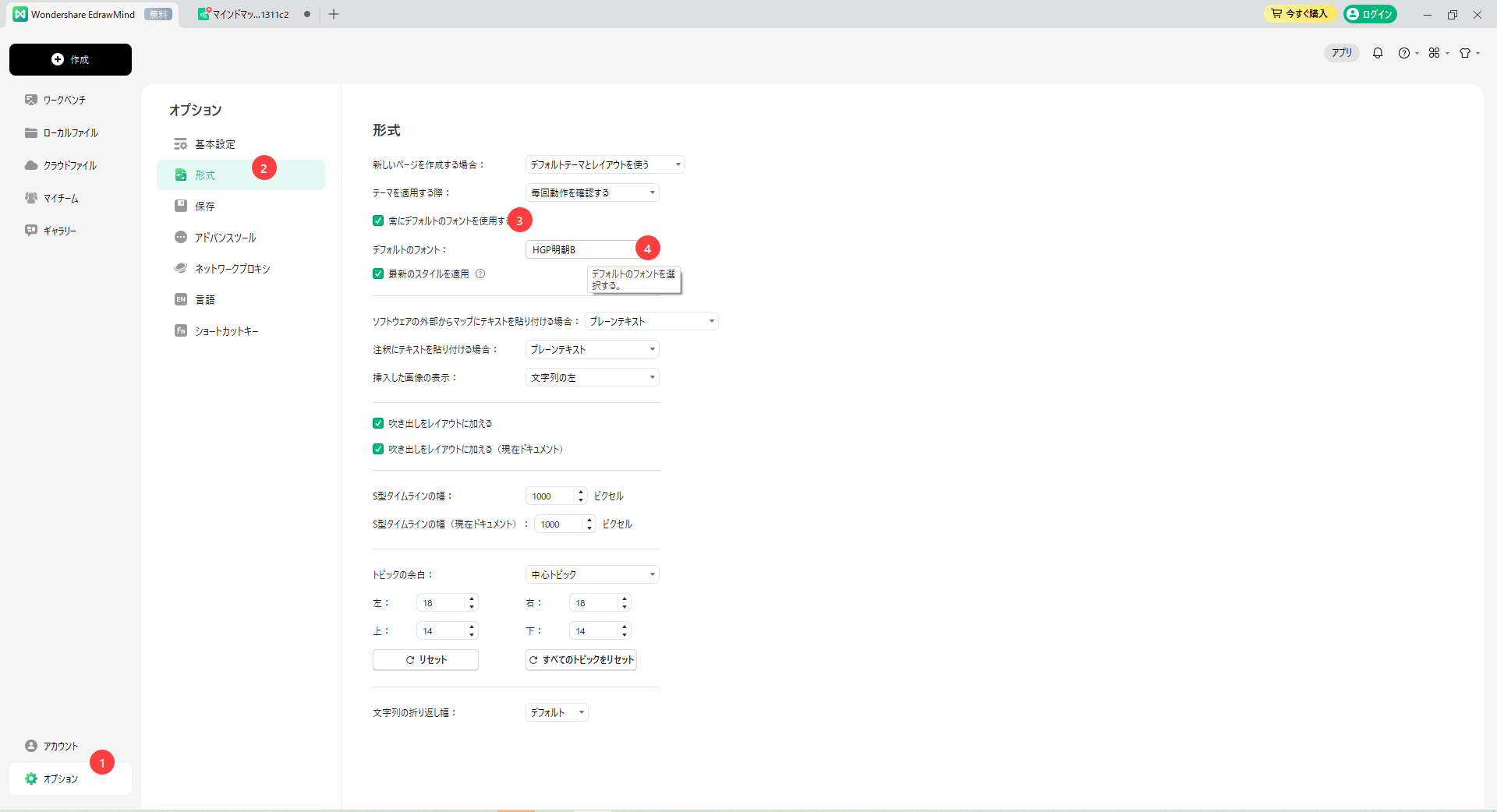
Task: Click the 作成 create button
Action: (x=70, y=59)
